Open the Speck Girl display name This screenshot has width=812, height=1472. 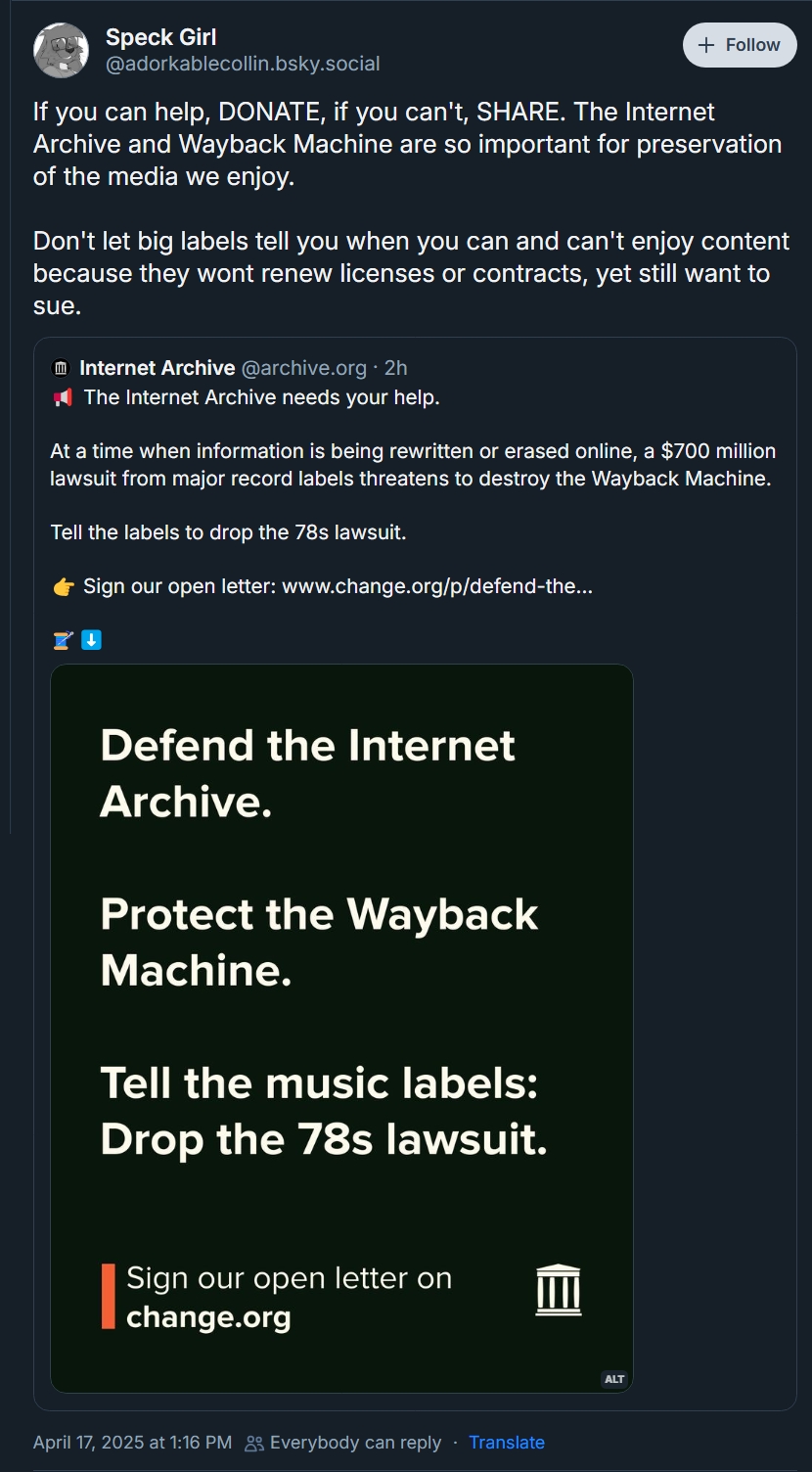[160, 37]
